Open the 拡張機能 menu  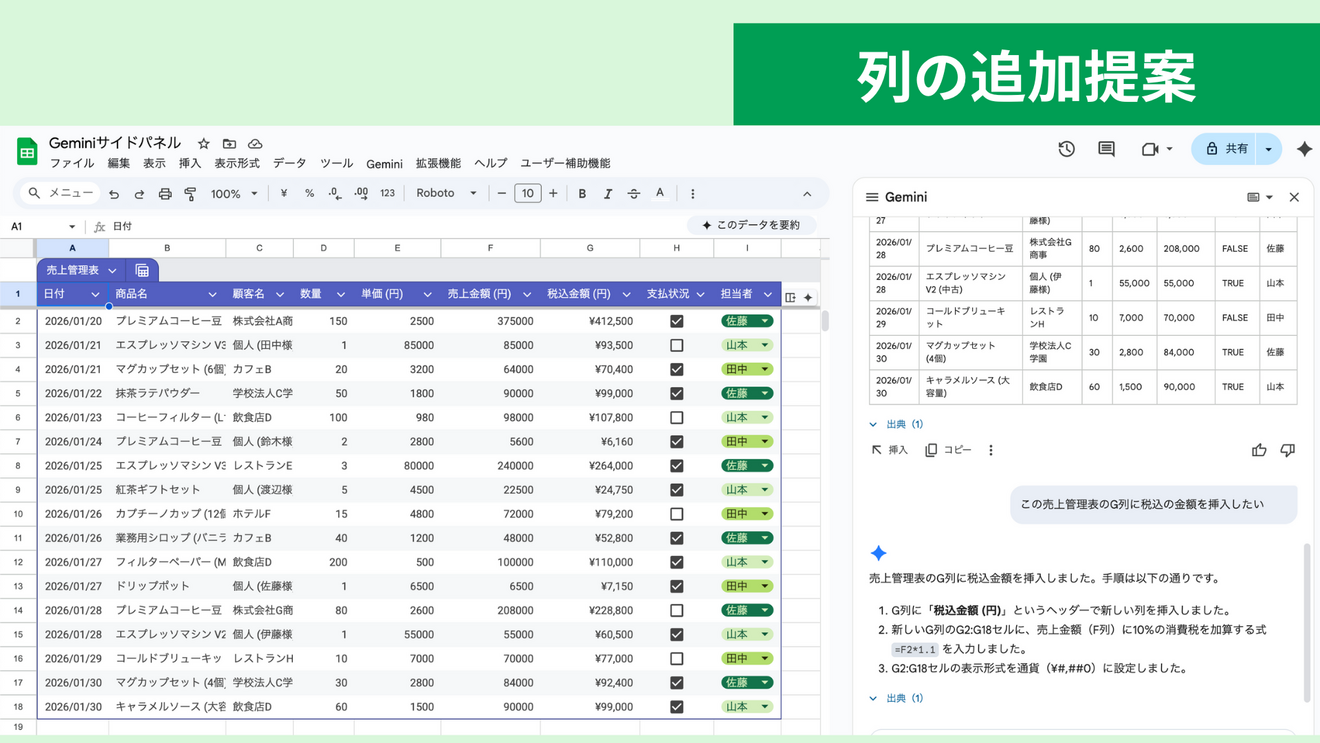pos(438,164)
